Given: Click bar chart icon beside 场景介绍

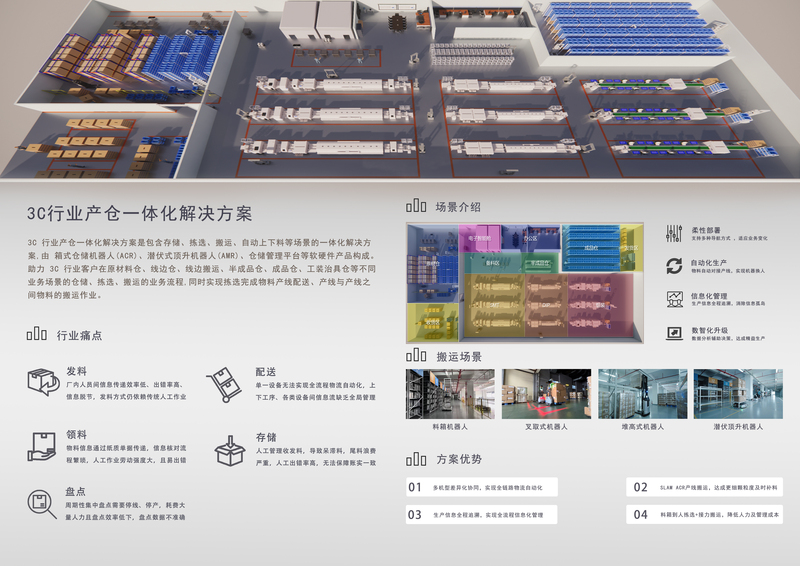Looking at the screenshot, I should [416, 207].
